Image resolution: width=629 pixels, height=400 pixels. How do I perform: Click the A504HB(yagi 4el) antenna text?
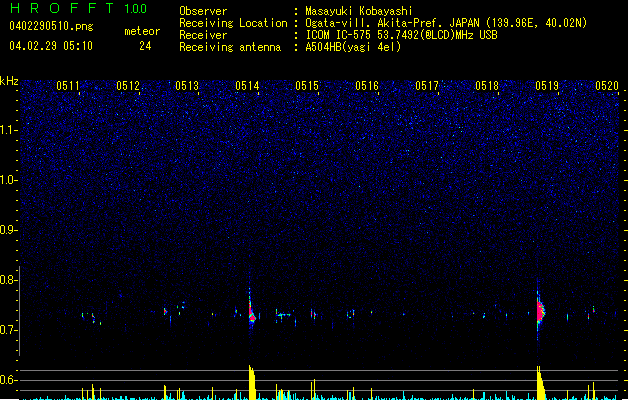coord(353,47)
